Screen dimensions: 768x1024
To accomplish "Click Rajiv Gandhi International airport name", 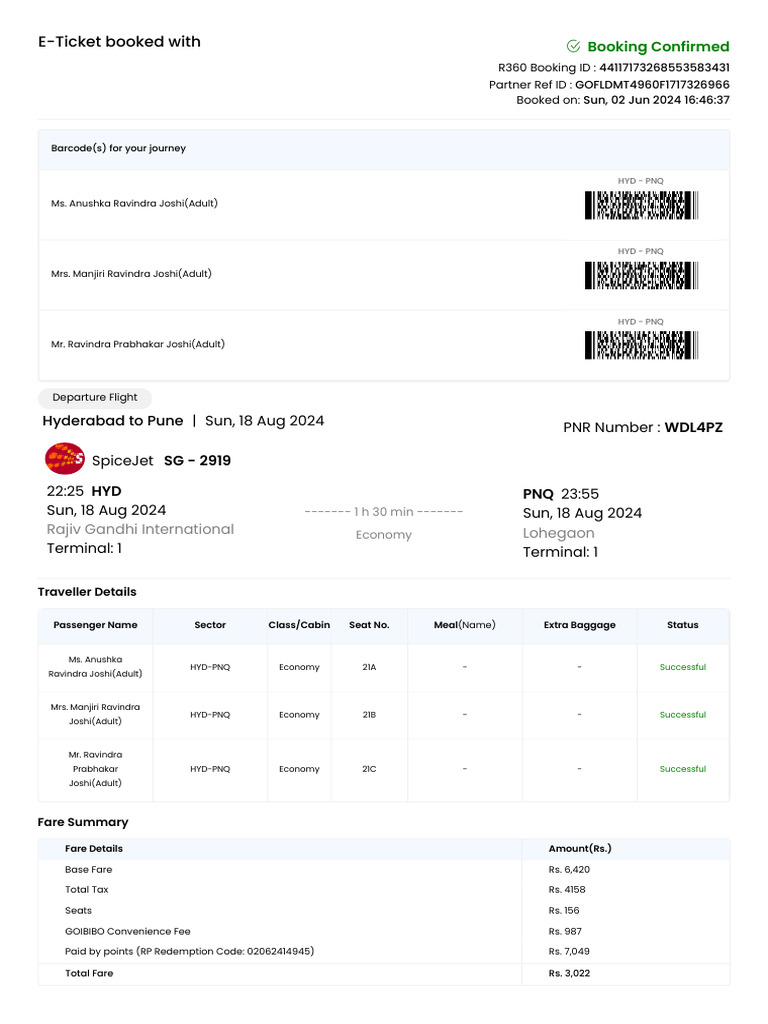I will click(x=140, y=529).
